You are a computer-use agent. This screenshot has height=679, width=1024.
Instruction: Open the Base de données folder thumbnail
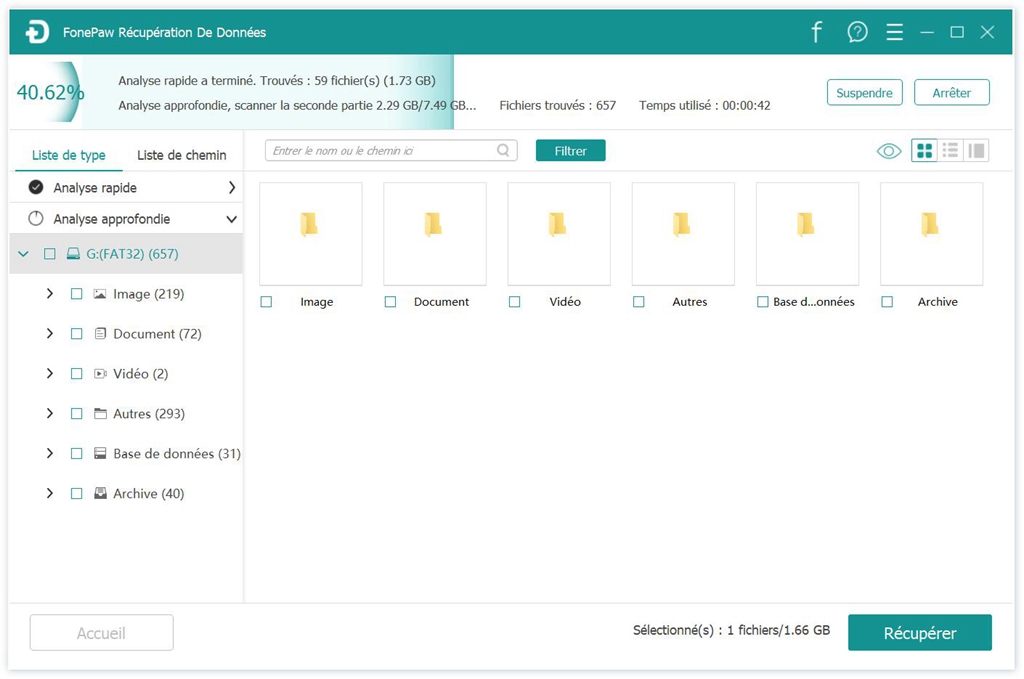(807, 234)
